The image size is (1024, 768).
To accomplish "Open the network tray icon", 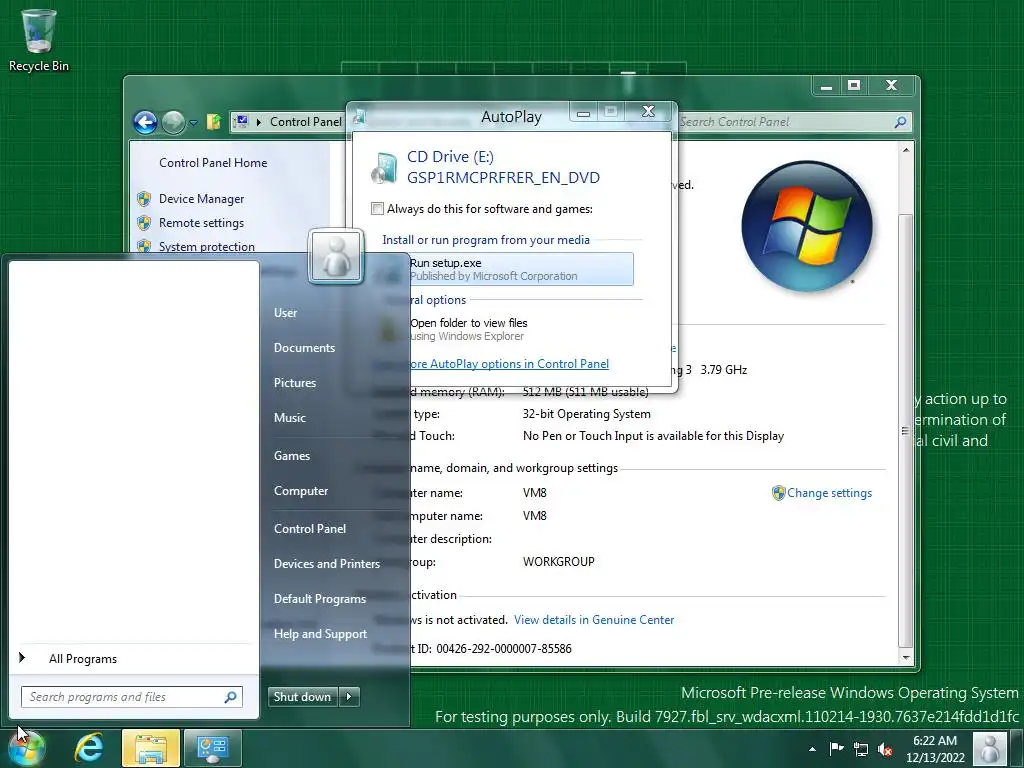I will (x=861, y=749).
